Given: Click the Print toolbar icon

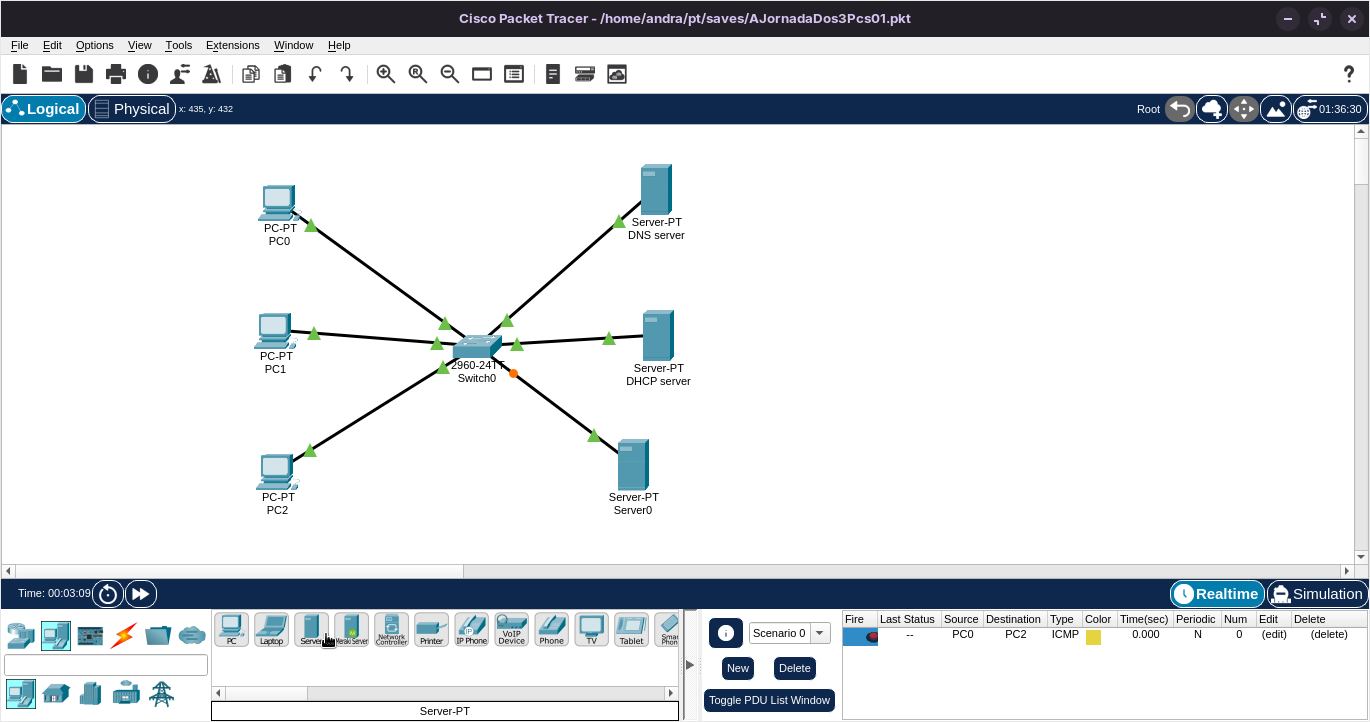Looking at the screenshot, I should coord(116,74).
